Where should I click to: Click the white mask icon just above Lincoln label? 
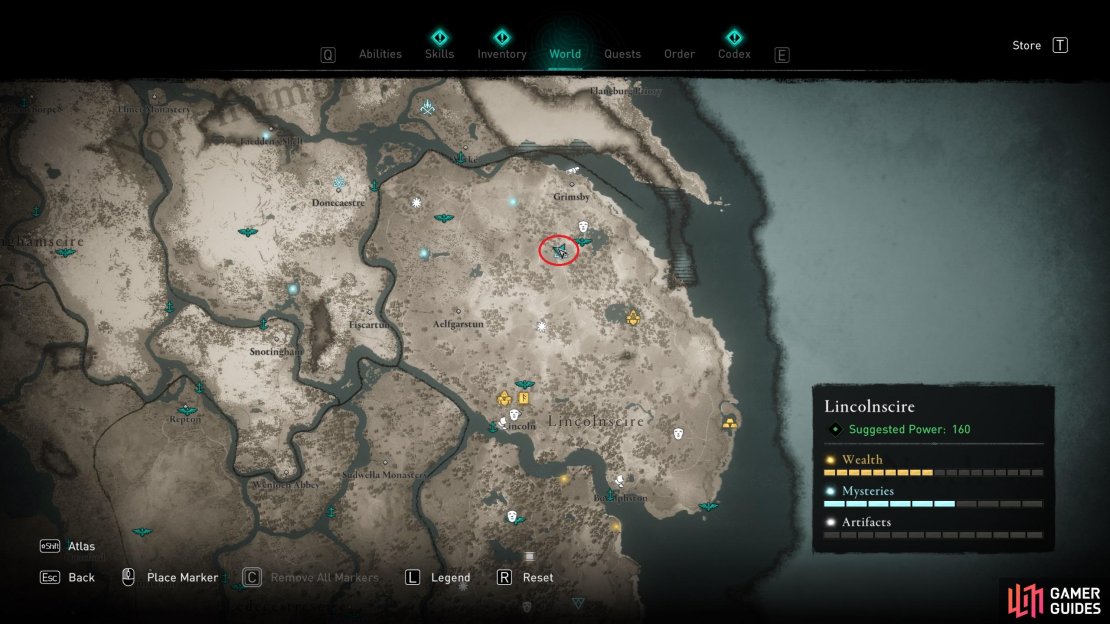(x=515, y=414)
